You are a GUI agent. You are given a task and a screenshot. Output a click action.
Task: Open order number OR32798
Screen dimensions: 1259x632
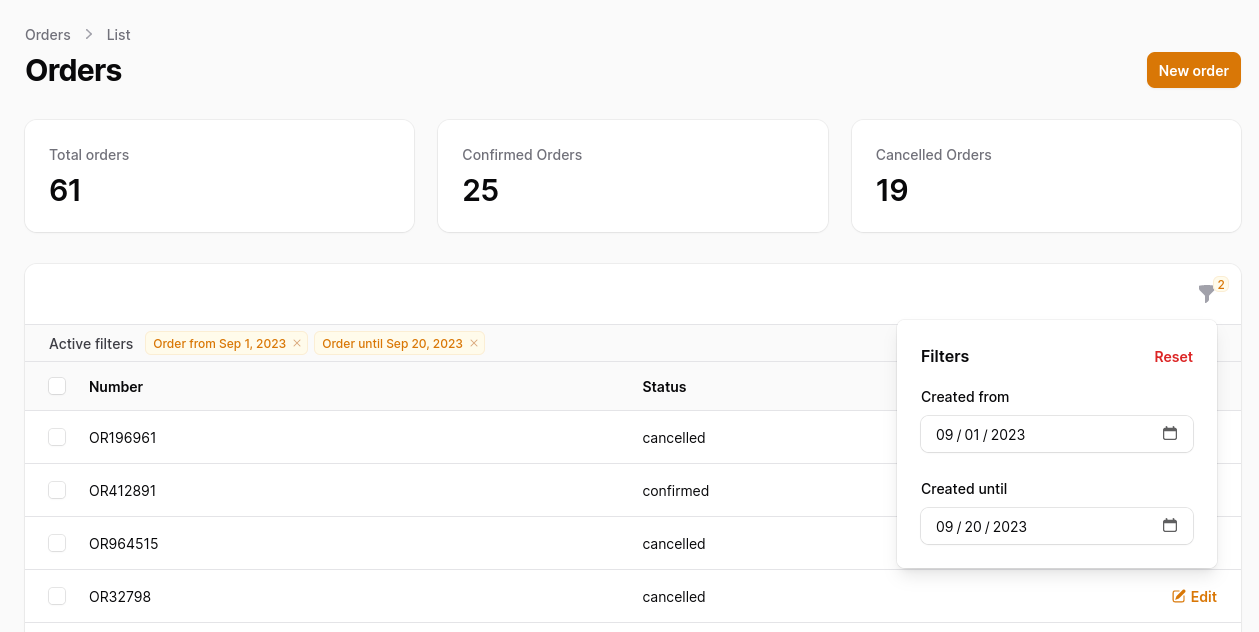120,597
